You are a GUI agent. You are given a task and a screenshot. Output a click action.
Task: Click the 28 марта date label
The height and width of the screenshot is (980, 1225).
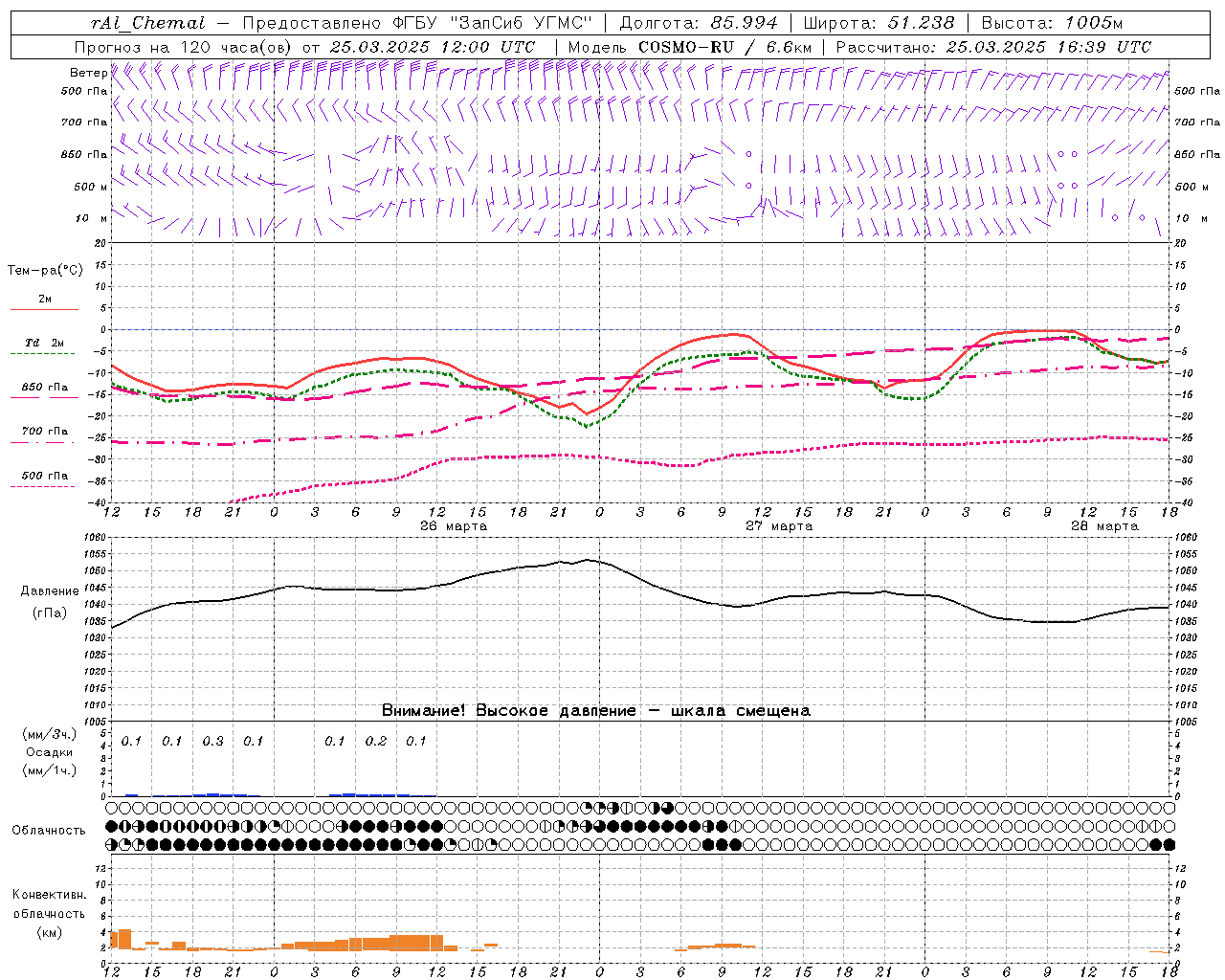1104,526
